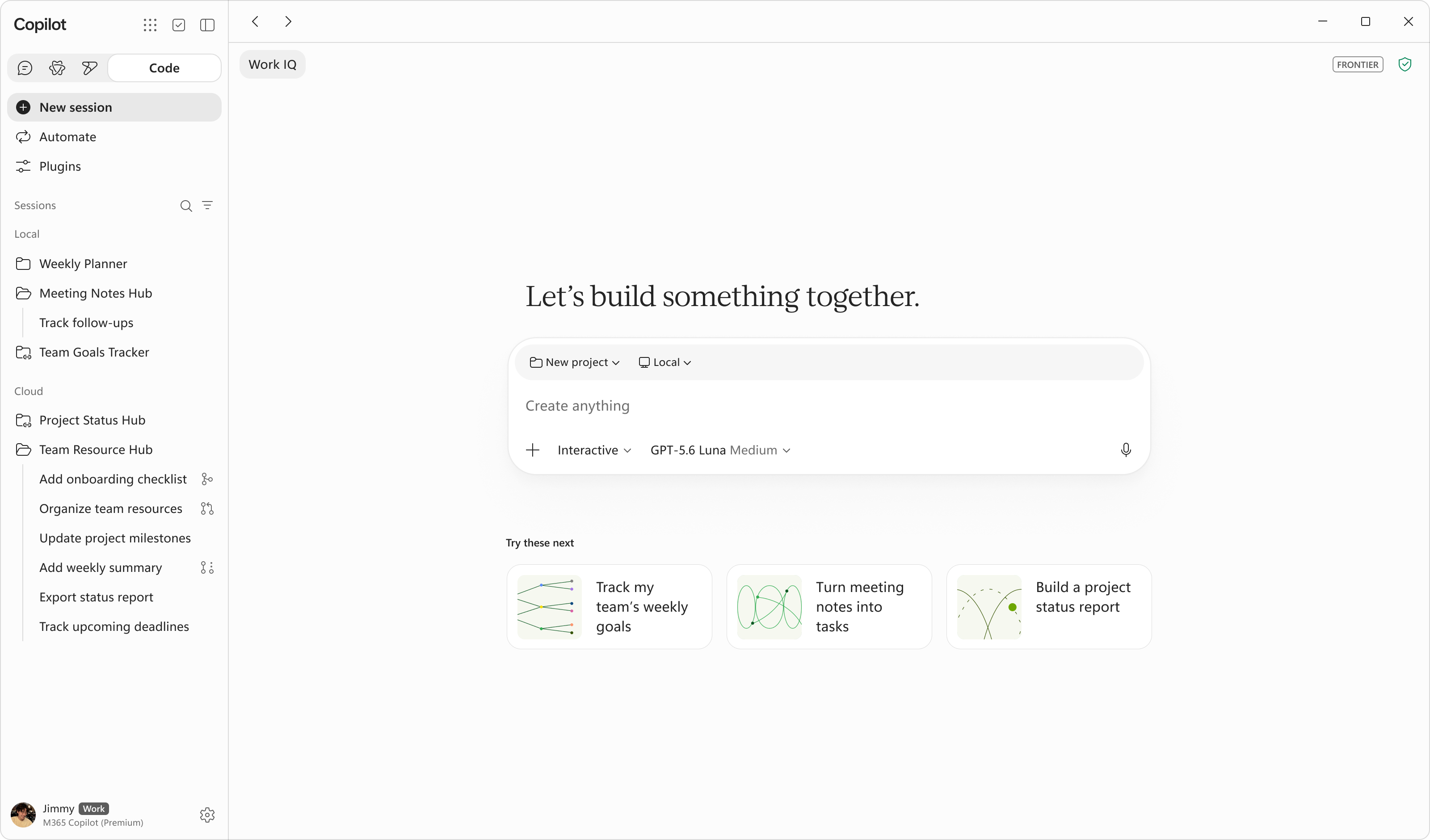The width and height of the screenshot is (1430, 840).
Task: Open Export status report session
Action: coord(97,598)
